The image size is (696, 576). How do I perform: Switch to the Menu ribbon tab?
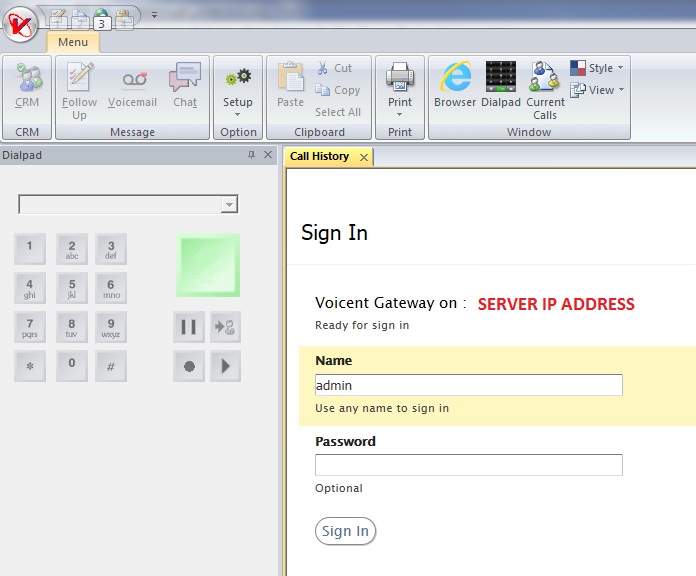73,42
